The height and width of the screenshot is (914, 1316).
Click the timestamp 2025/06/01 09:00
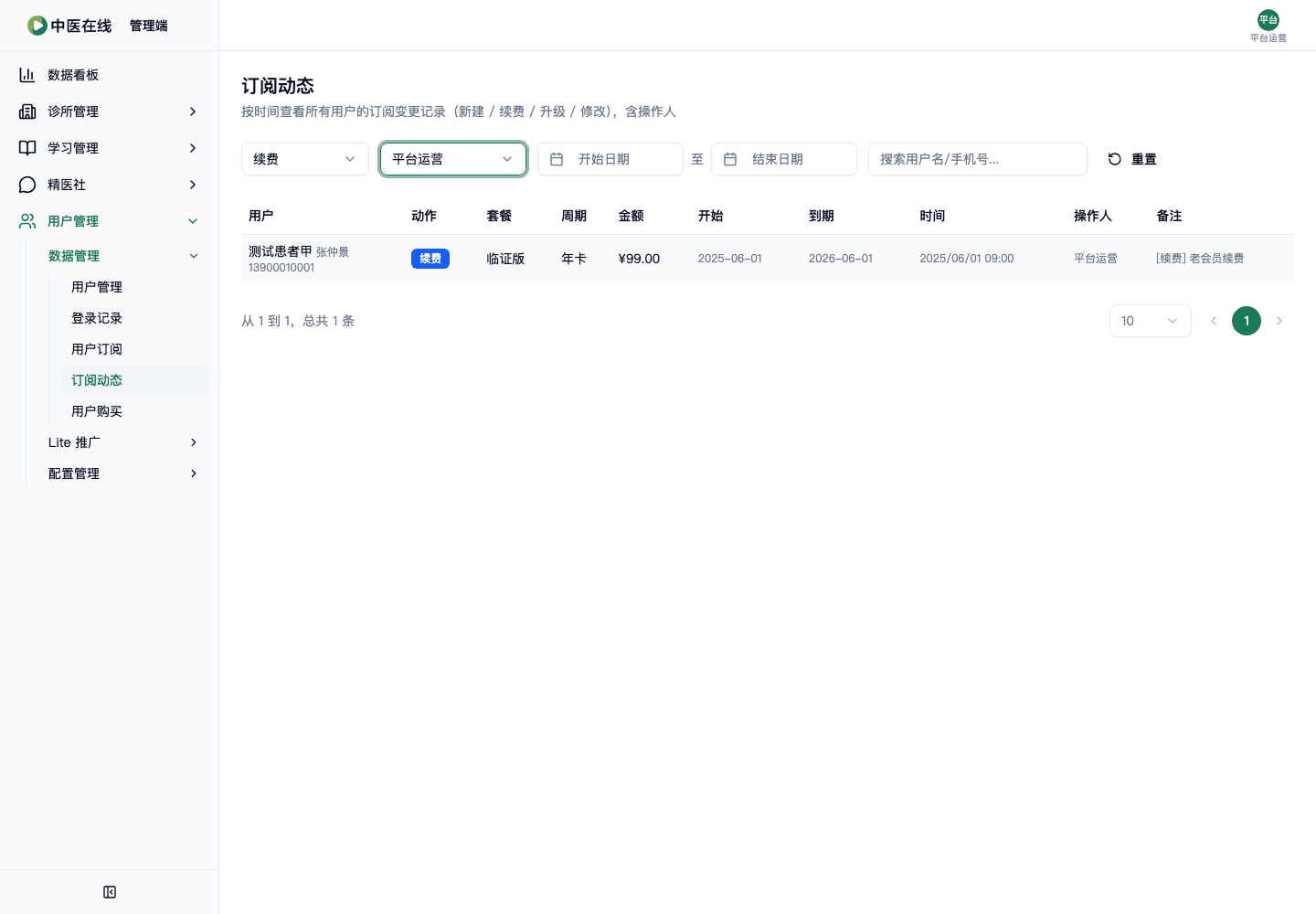[x=967, y=259]
